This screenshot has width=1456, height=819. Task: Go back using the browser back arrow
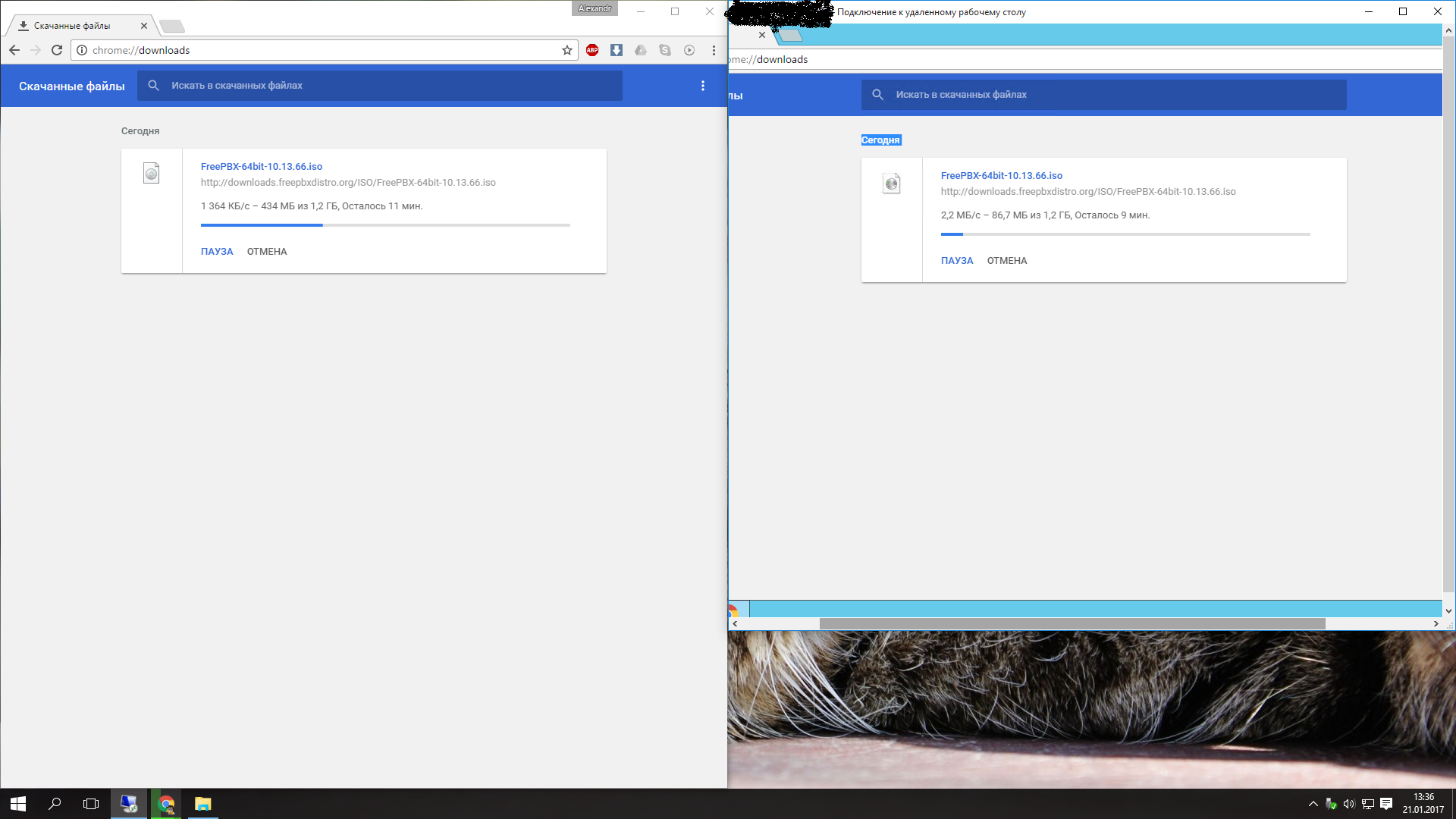tap(14, 50)
